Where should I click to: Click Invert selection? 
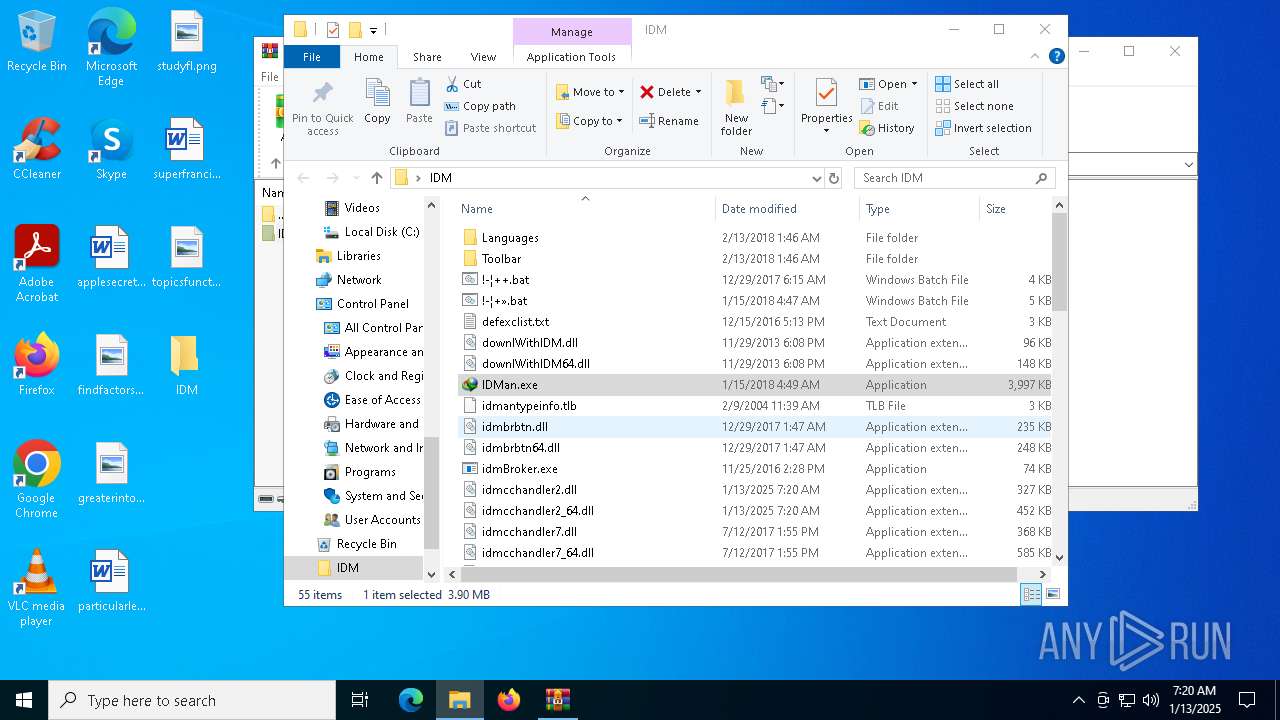pos(983,128)
